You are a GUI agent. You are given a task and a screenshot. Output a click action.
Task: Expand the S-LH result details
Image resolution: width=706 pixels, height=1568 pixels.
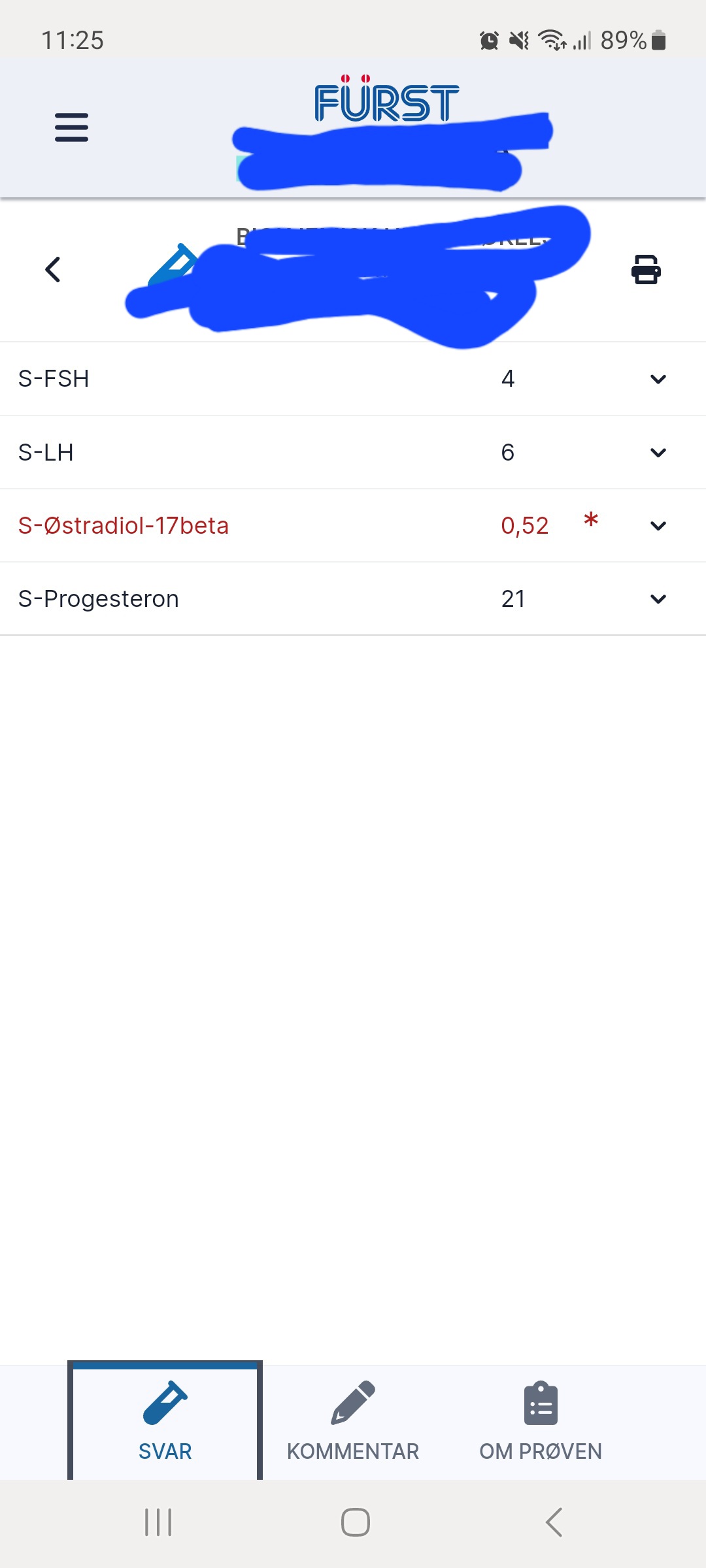658,452
